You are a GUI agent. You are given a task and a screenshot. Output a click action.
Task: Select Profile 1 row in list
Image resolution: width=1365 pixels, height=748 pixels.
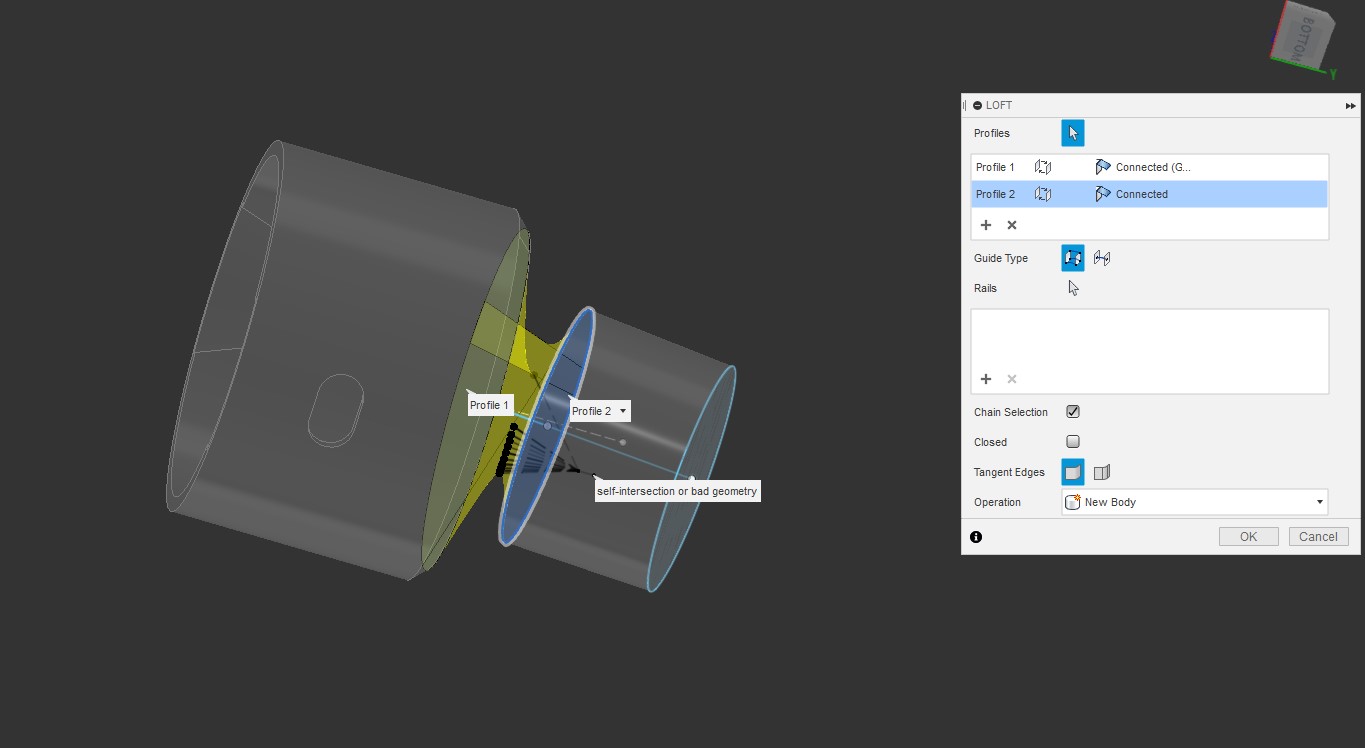pyautogui.click(x=1149, y=167)
